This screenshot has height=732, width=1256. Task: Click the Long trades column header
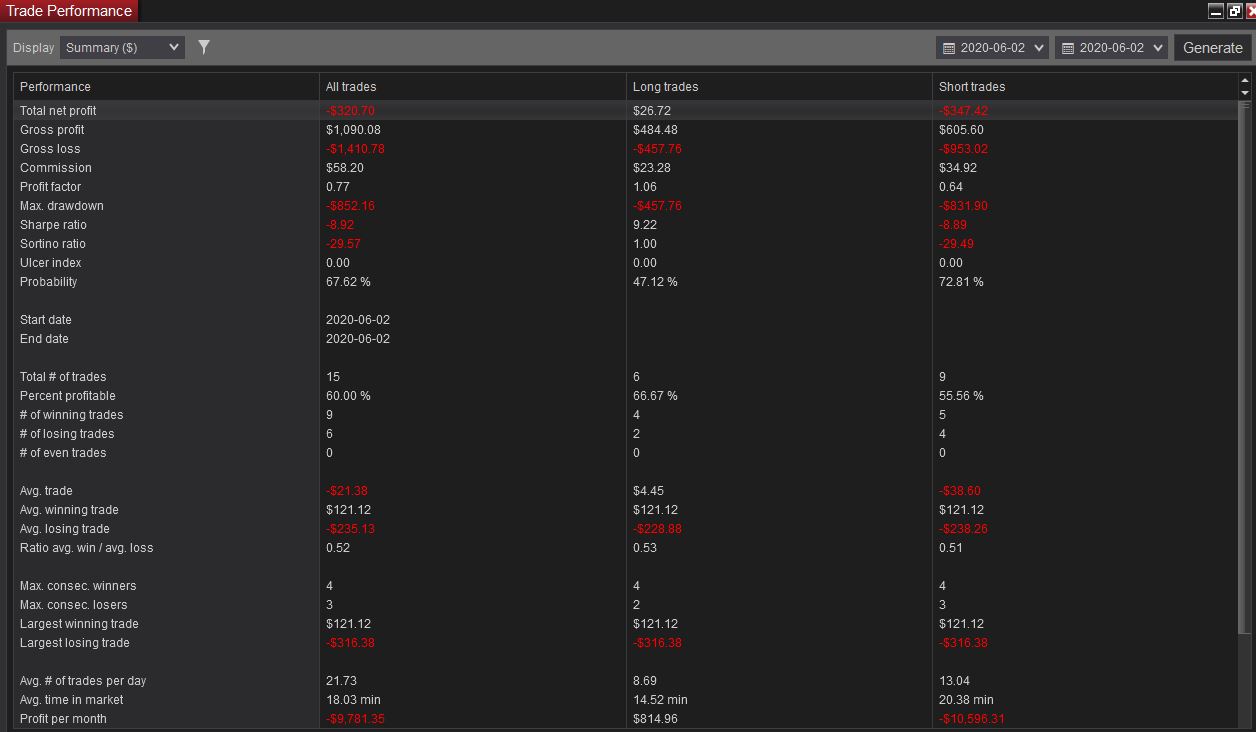pyautogui.click(x=665, y=87)
